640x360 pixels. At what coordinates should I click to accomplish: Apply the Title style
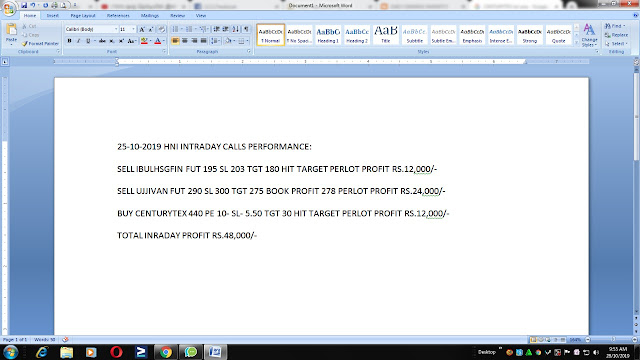pyautogui.click(x=386, y=35)
